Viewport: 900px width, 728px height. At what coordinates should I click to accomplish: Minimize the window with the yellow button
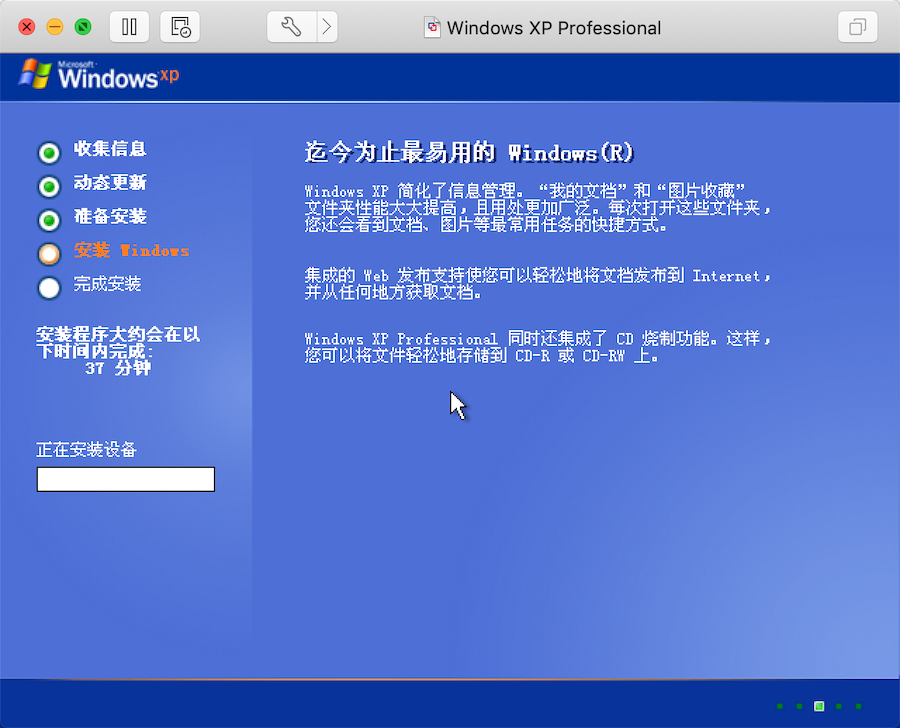(x=54, y=27)
